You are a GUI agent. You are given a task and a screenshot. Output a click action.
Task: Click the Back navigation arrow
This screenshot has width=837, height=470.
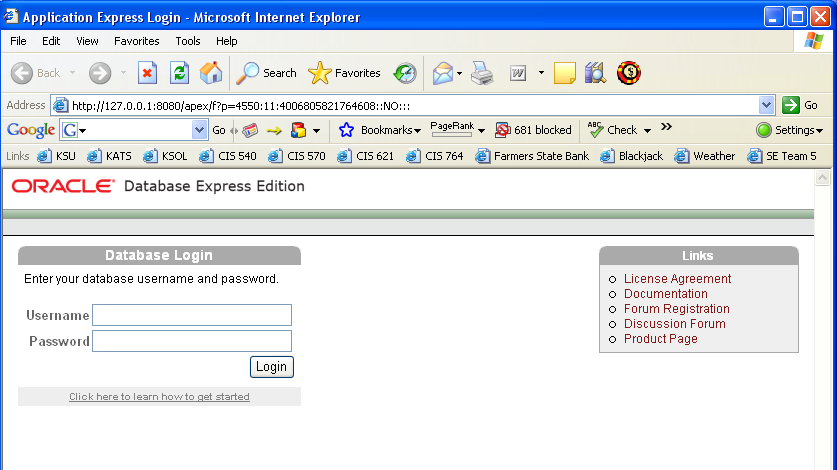(x=22, y=73)
